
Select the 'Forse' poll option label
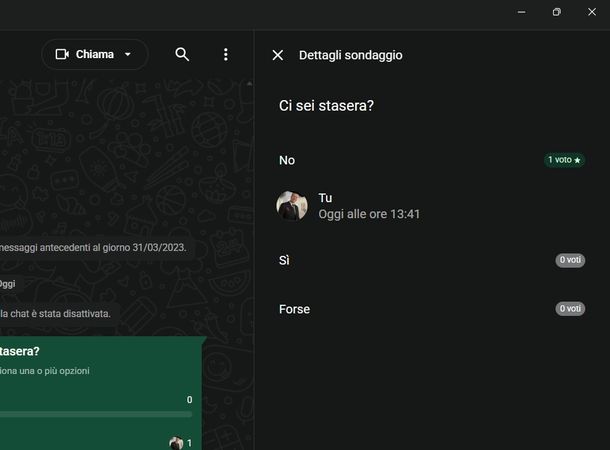coord(294,309)
